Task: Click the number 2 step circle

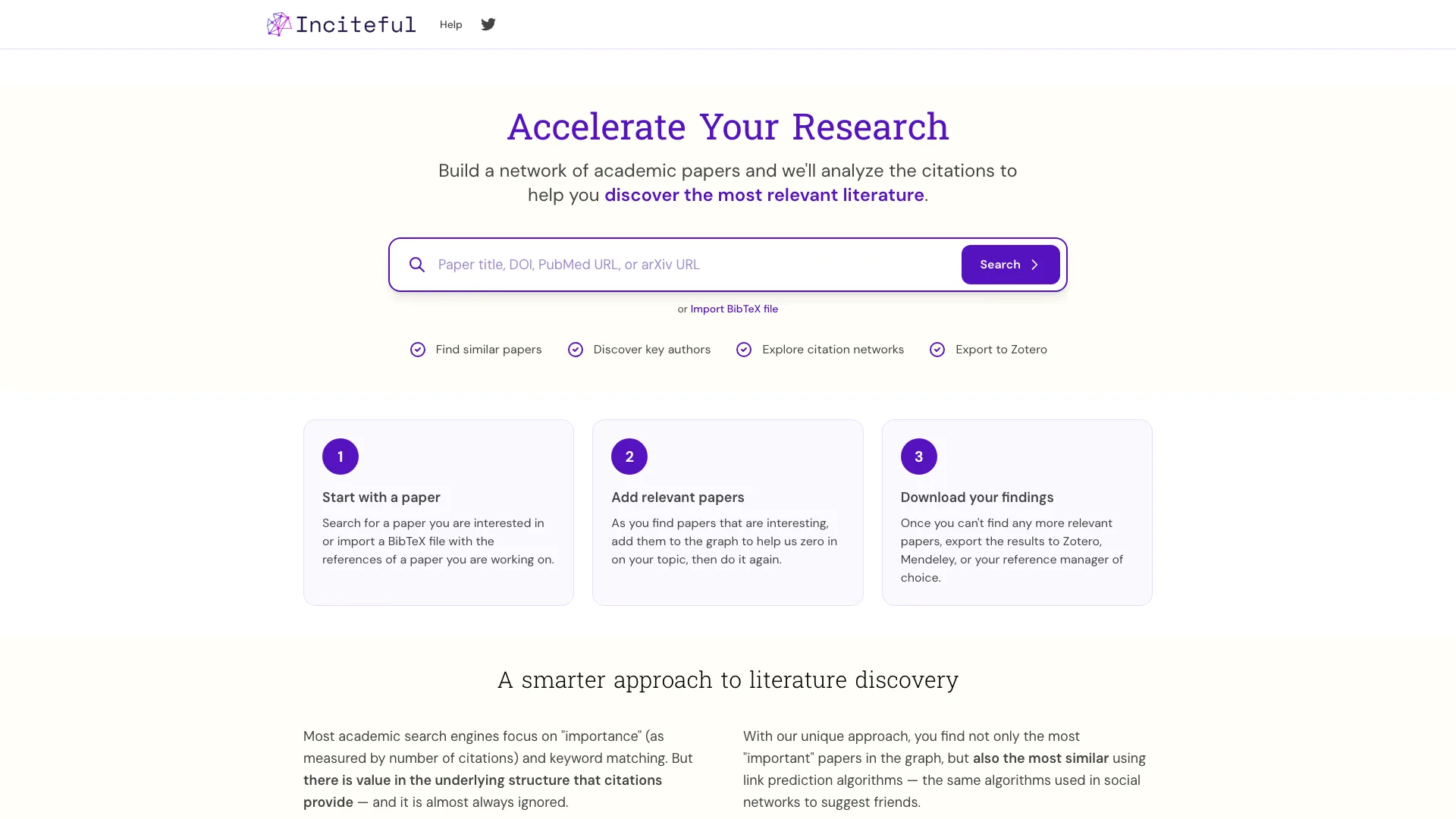Action: (629, 457)
